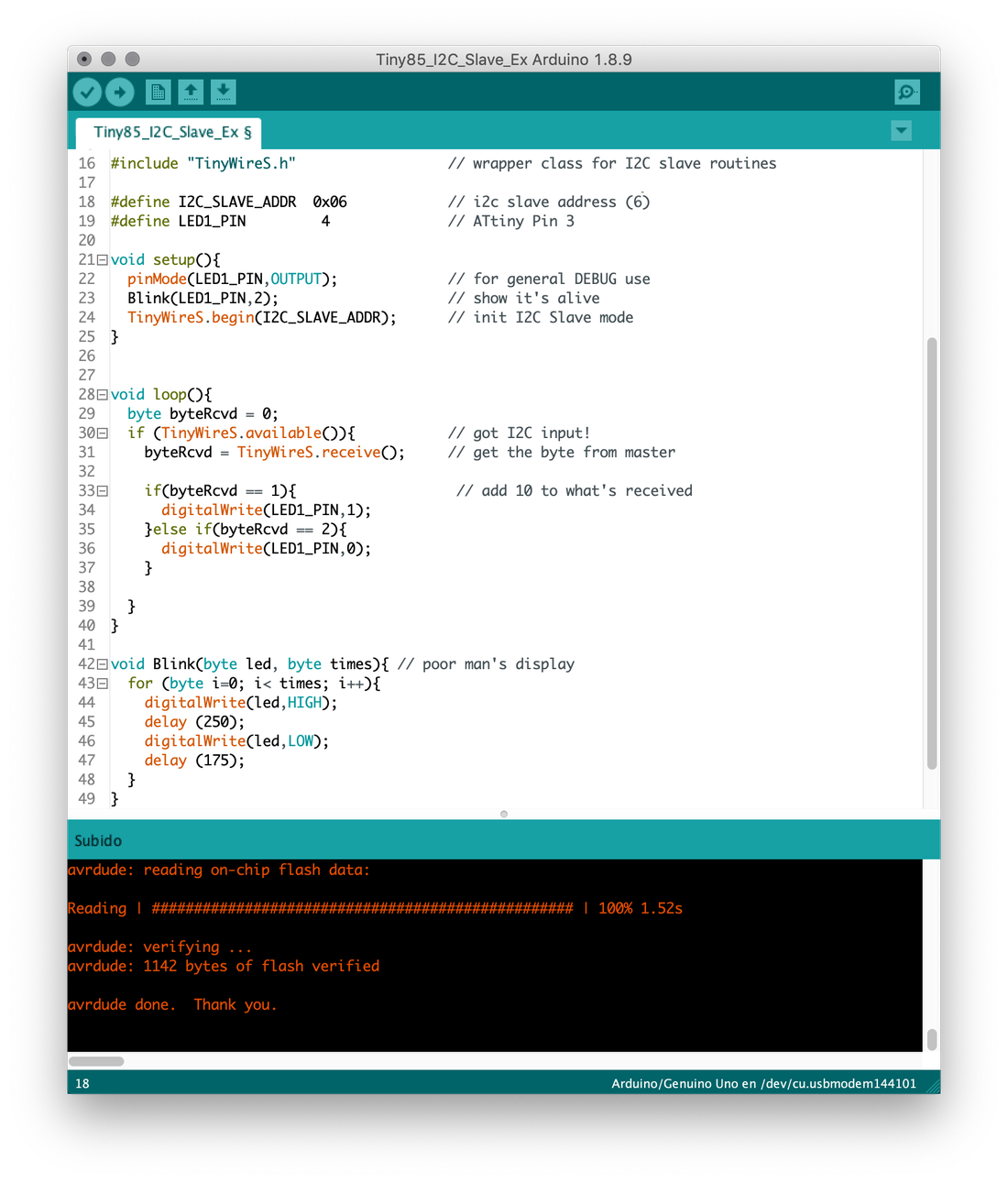Save the sketch with the Save icon

[224, 92]
